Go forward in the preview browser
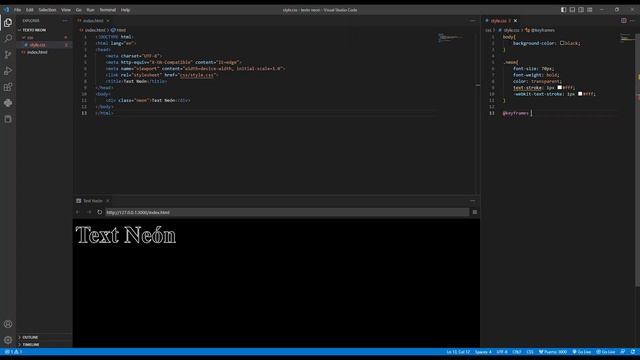The width and height of the screenshot is (640, 360). [x=89, y=212]
